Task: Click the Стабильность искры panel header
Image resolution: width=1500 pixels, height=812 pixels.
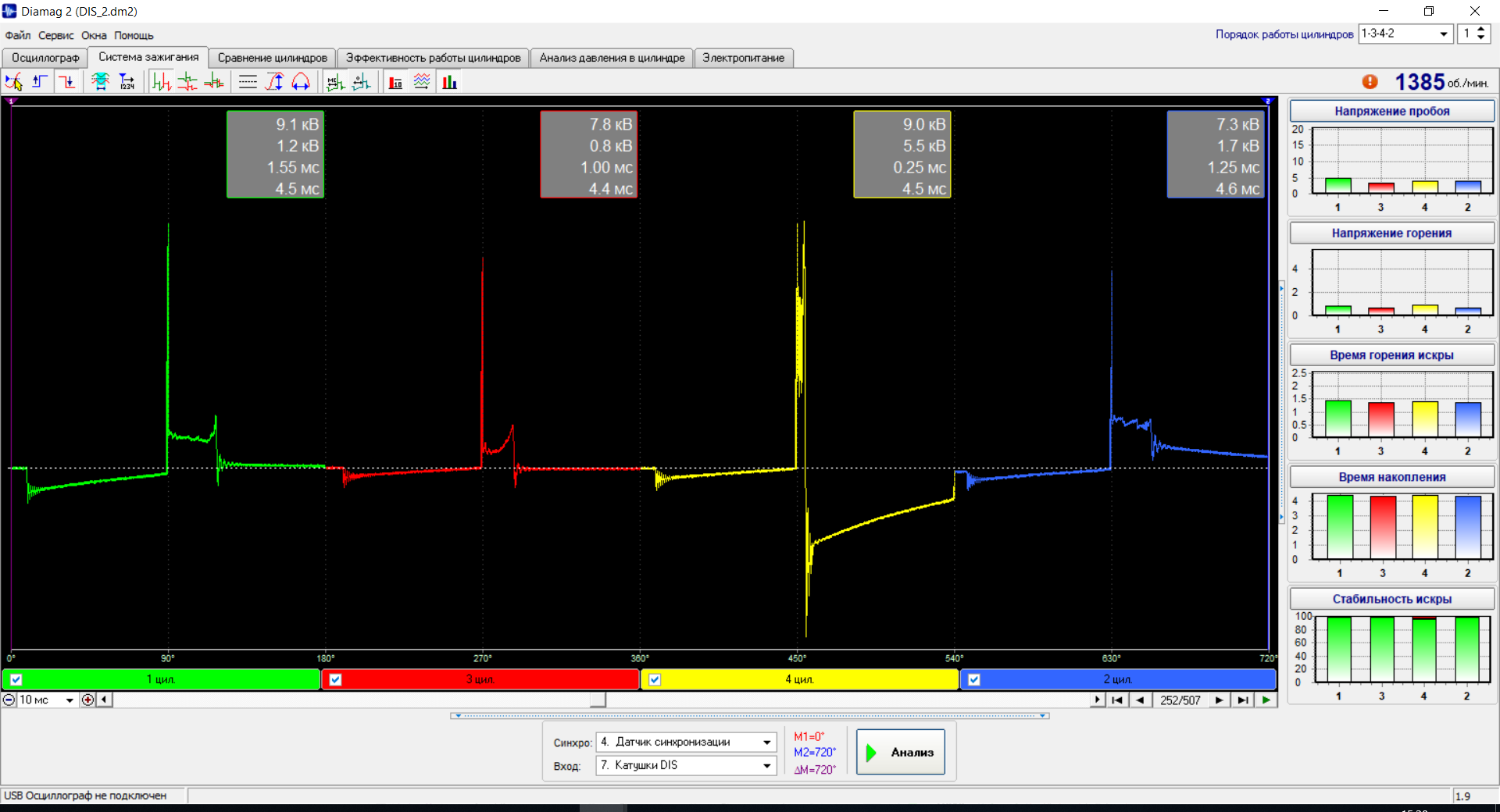Action: (x=1391, y=599)
